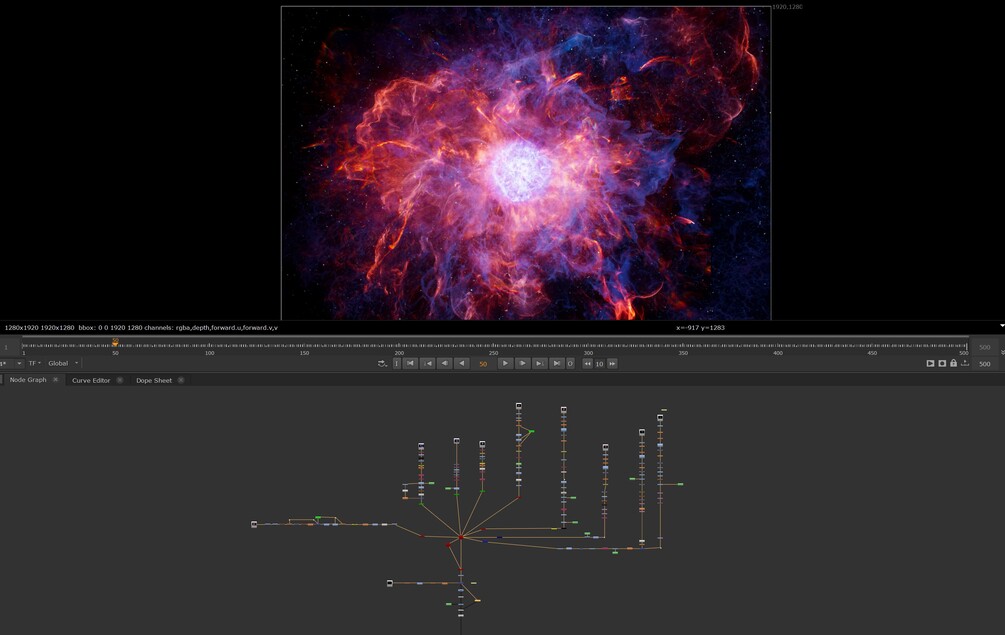The image size is (1005, 635).
Task: Click the timeline at frame 400
Action: [777, 346]
